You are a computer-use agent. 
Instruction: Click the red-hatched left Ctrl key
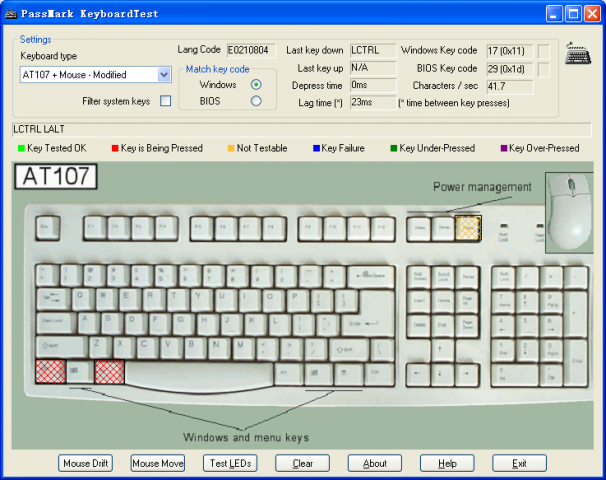[x=49, y=372]
